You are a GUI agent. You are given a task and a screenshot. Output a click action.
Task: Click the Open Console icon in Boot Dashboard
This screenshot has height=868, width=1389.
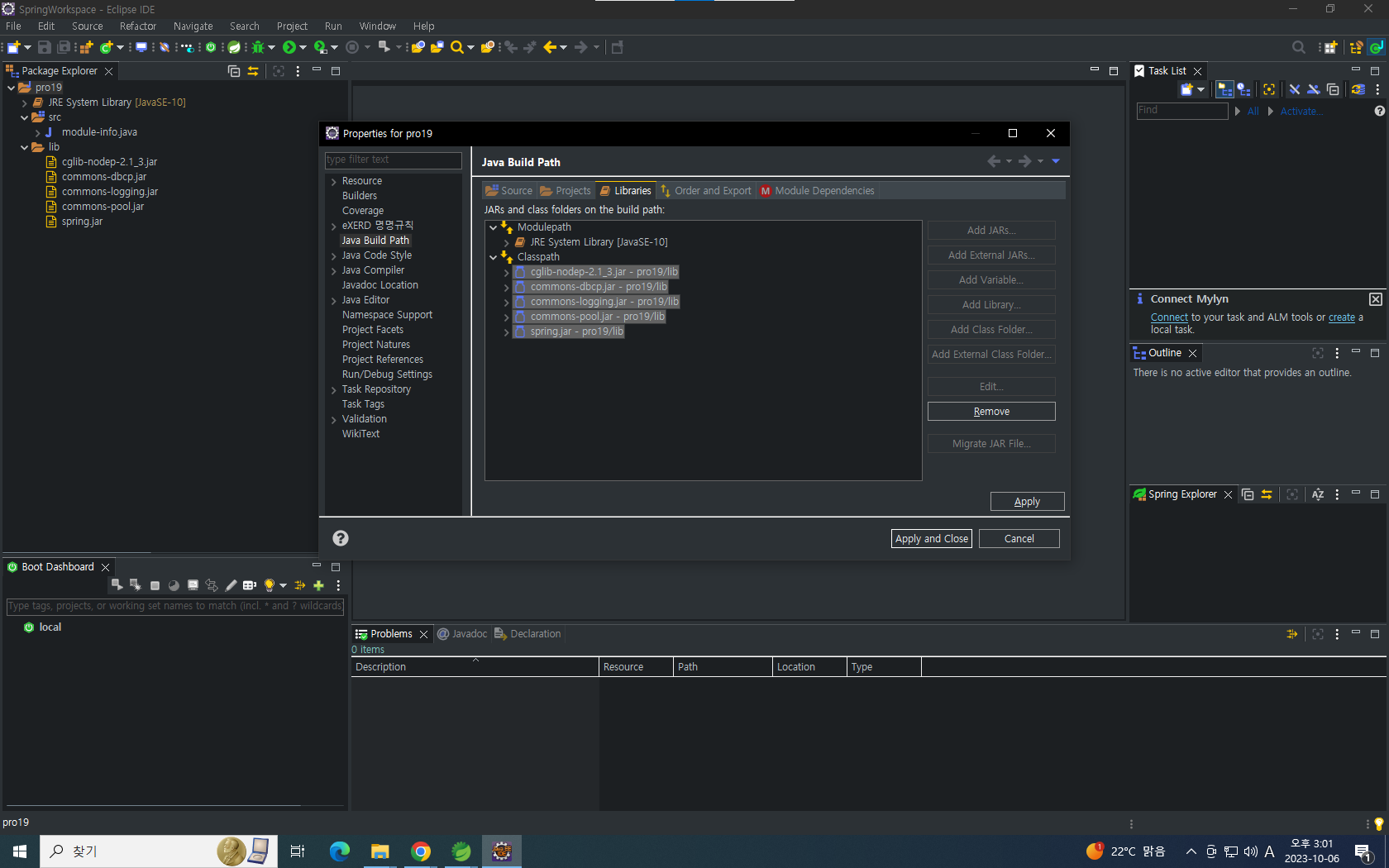click(x=193, y=585)
